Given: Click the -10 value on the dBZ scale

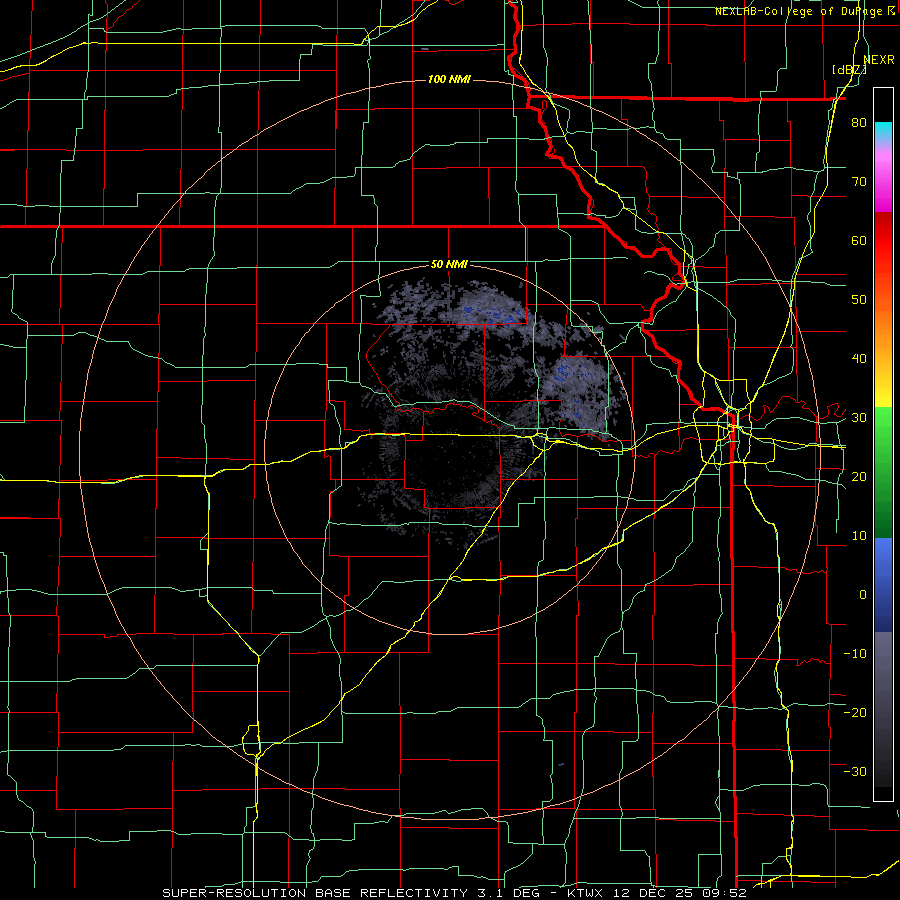Looking at the screenshot, I should [x=855, y=653].
